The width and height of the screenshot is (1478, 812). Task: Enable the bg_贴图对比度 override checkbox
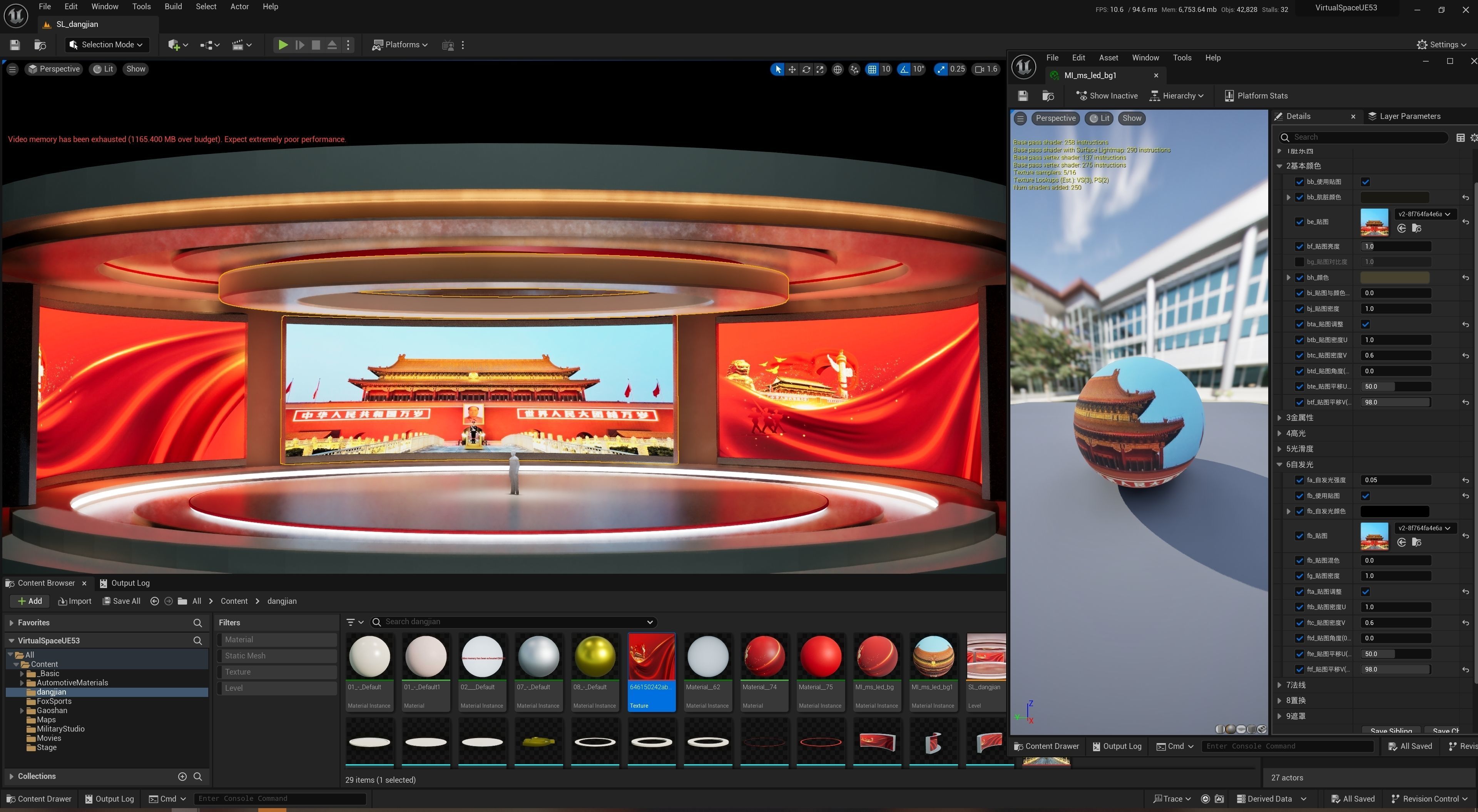(x=1299, y=262)
